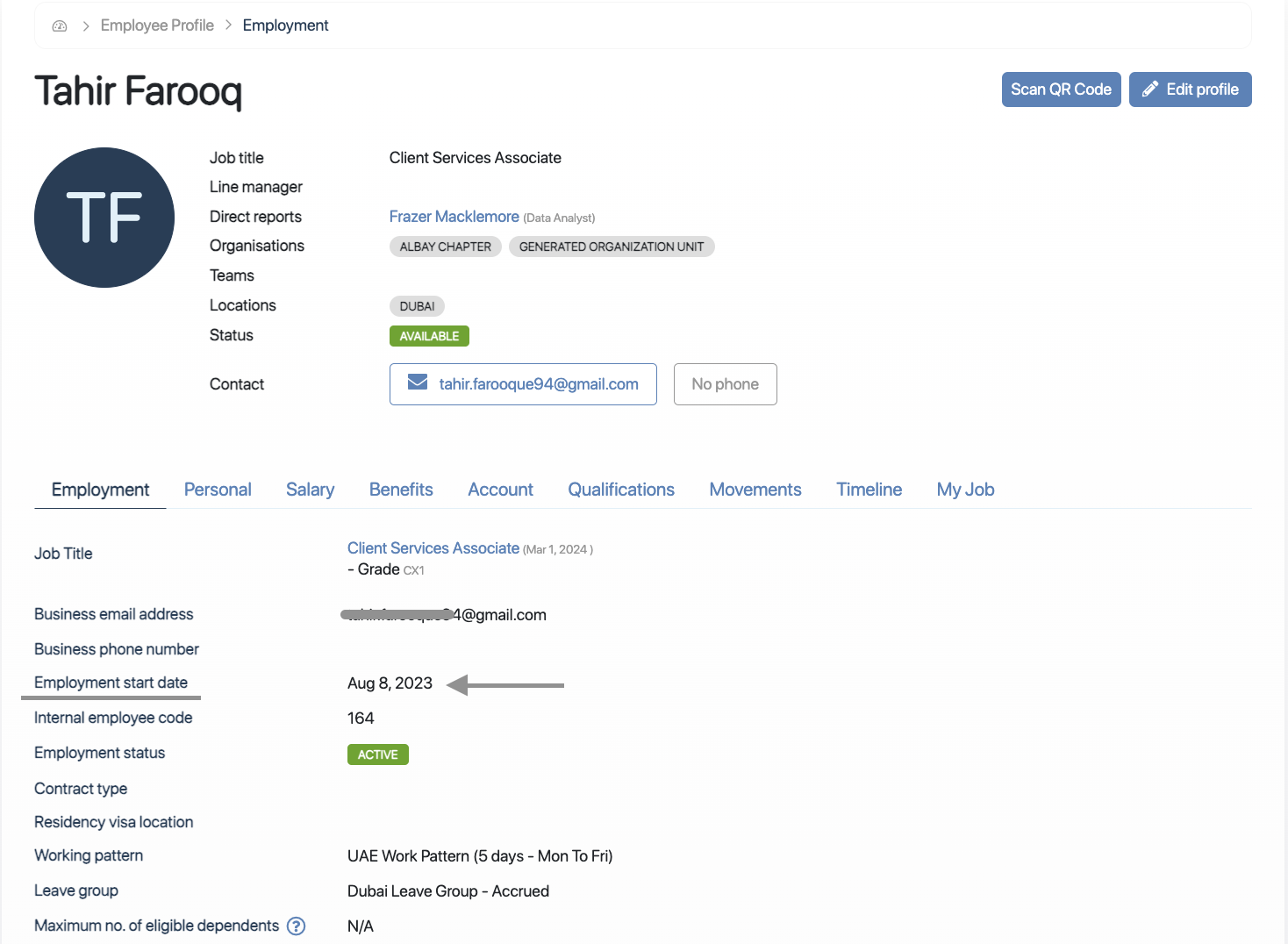1288x944 pixels.
Task: View the Qualifications tab
Action: point(621,490)
